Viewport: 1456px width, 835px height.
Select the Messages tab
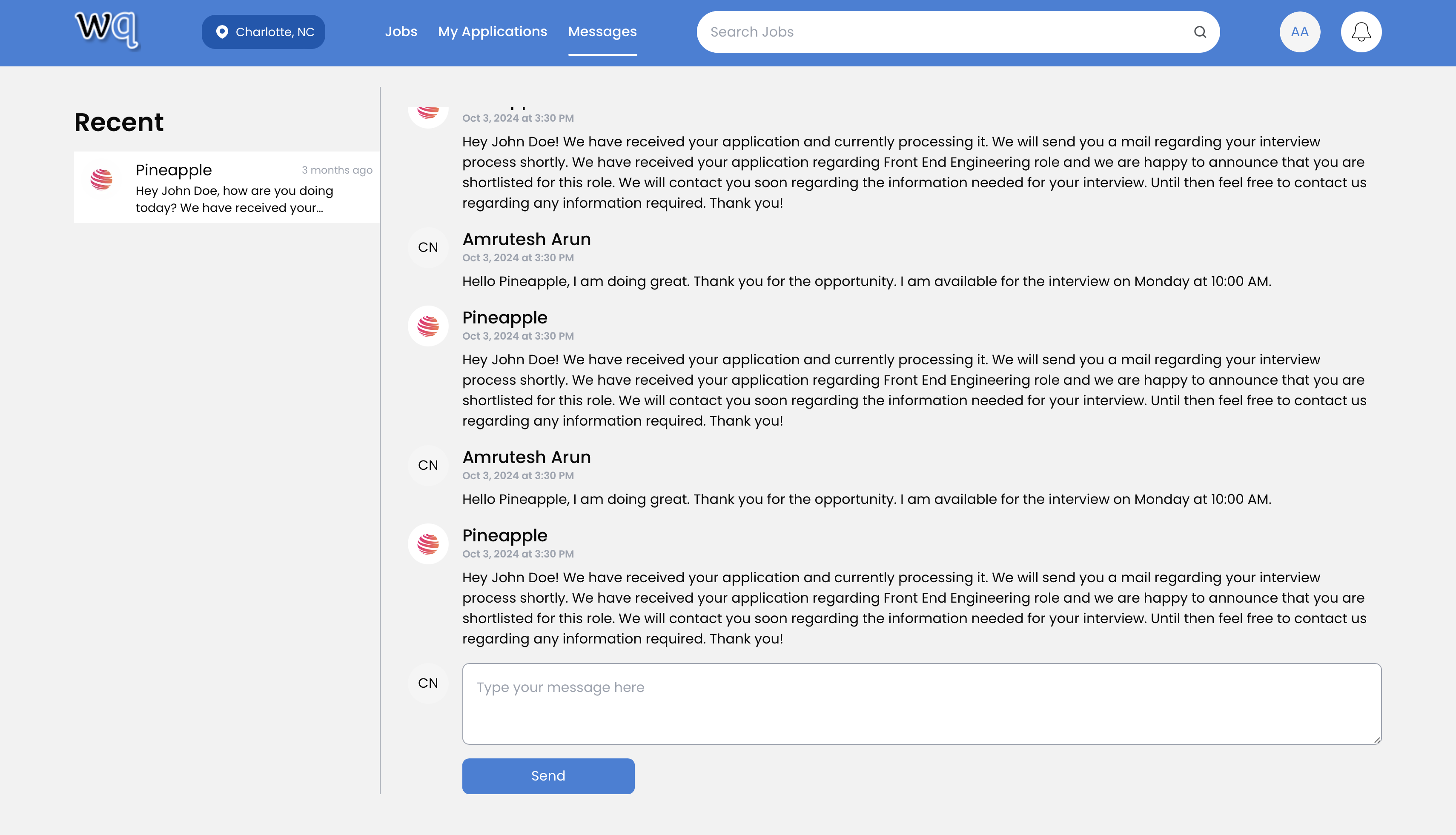602,31
